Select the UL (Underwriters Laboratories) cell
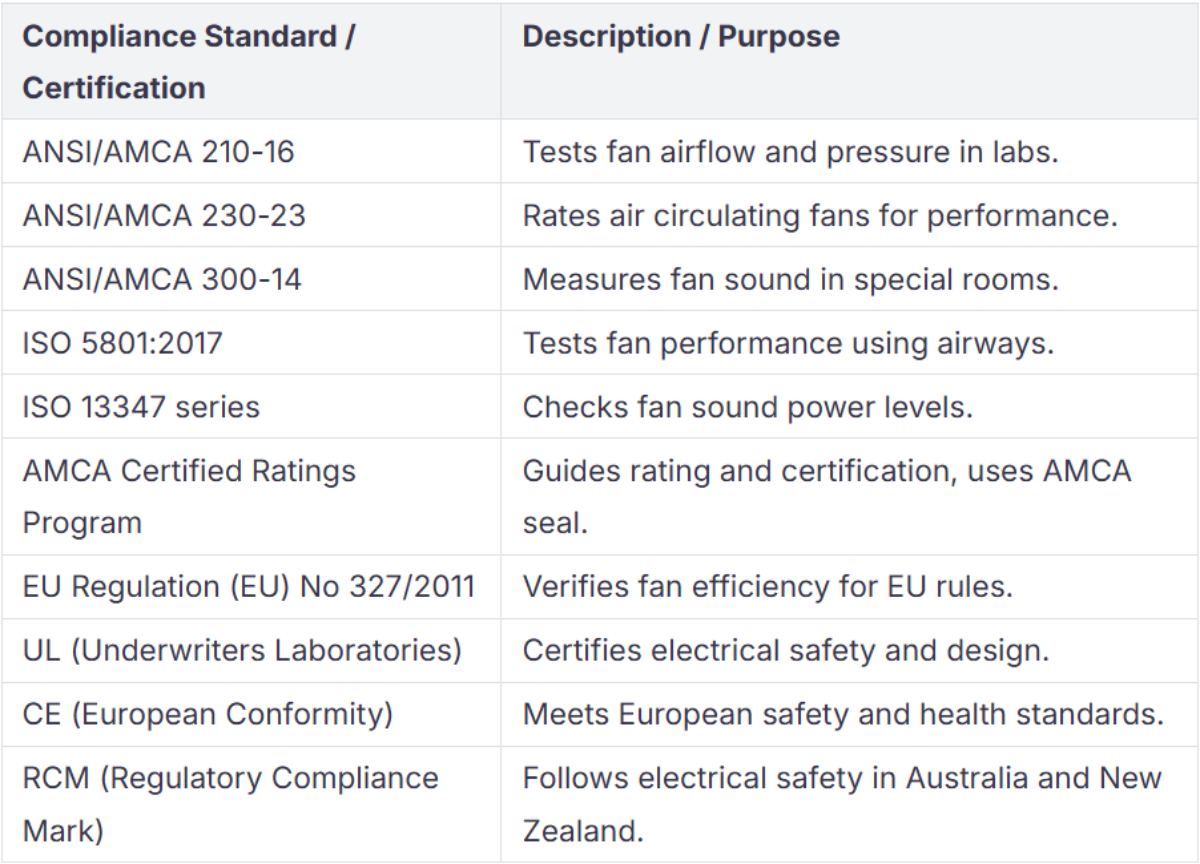Image resolution: width=1200 pixels, height=864 pixels. [242, 650]
